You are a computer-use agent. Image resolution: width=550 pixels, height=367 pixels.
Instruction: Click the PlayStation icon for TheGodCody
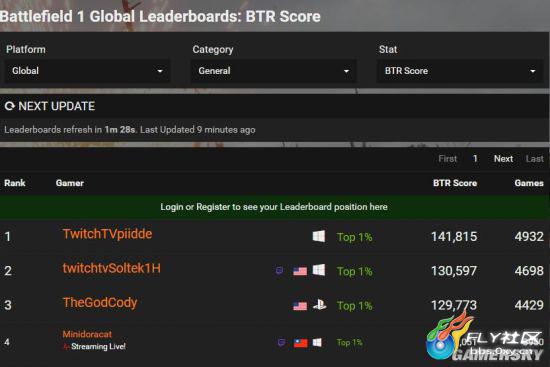tap(319, 305)
